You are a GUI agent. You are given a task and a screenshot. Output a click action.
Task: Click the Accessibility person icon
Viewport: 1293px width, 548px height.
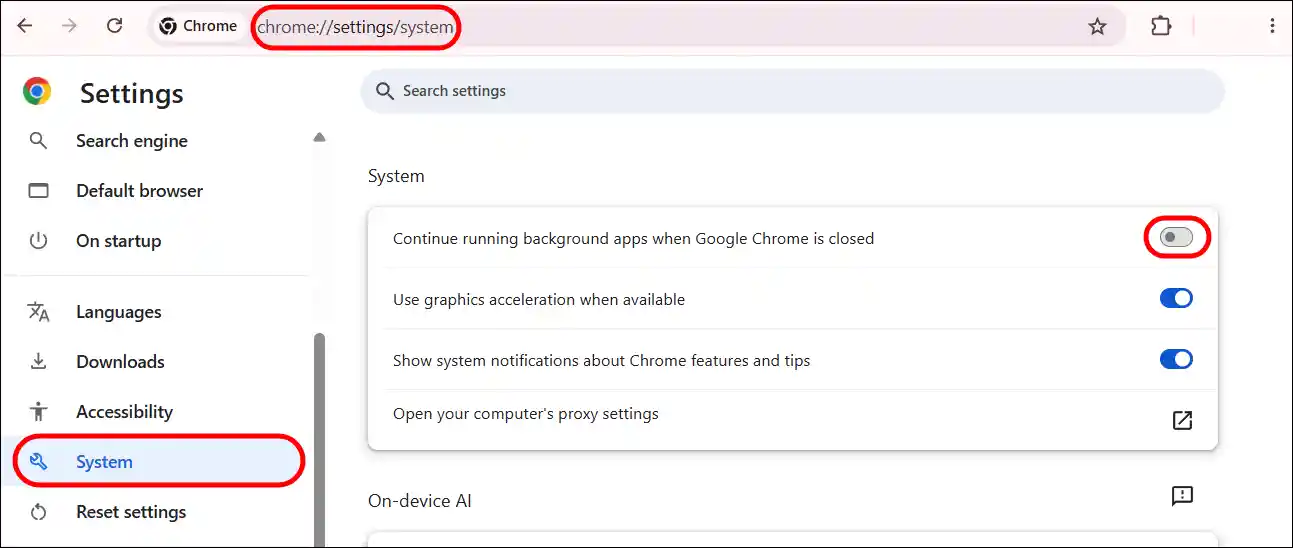click(x=38, y=412)
